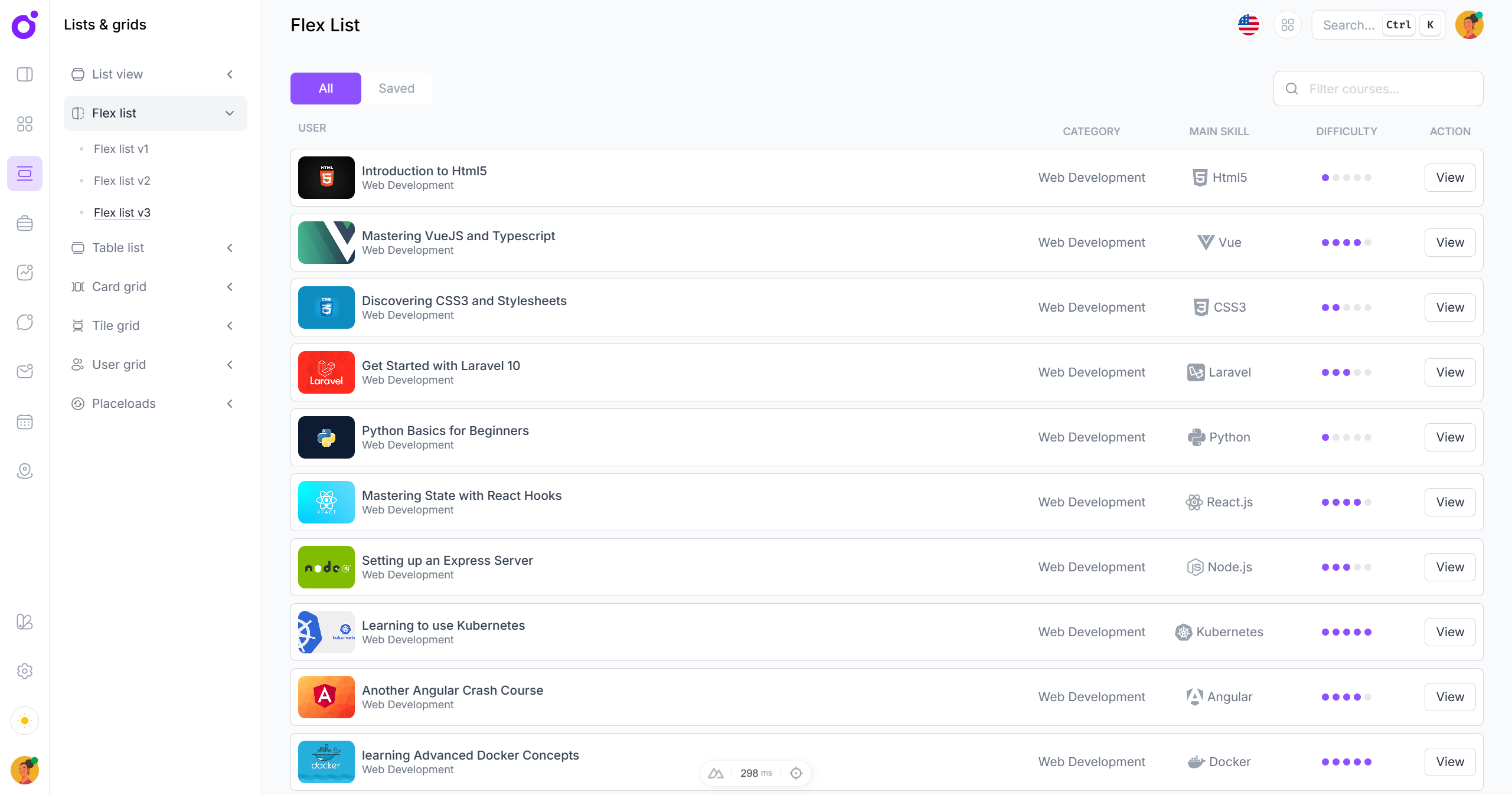Viewport: 1512px width, 795px height.
Task: Open the calendar icon in left rail
Action: coord(25,421)
